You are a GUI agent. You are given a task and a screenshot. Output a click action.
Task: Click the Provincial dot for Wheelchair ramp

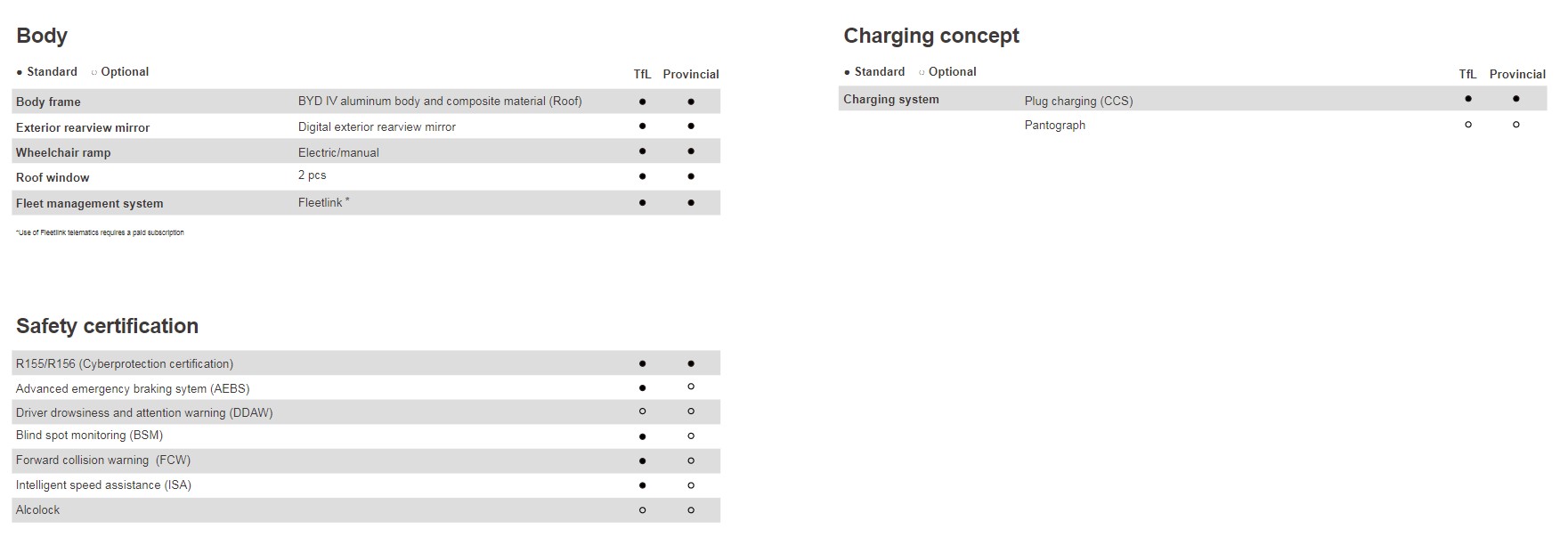point(691,151)
